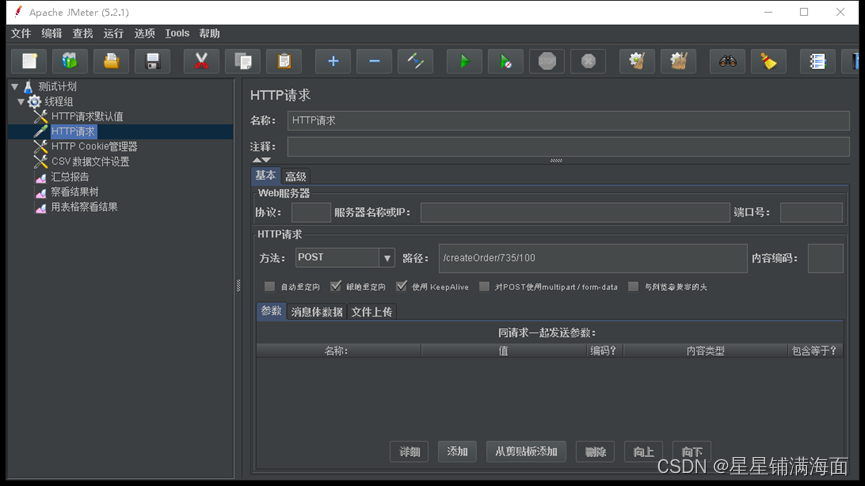The height and width of the screenshot is (486, 865).
Task: Select the HTTP请求默认值 tree item
Action: click(87, 116)
